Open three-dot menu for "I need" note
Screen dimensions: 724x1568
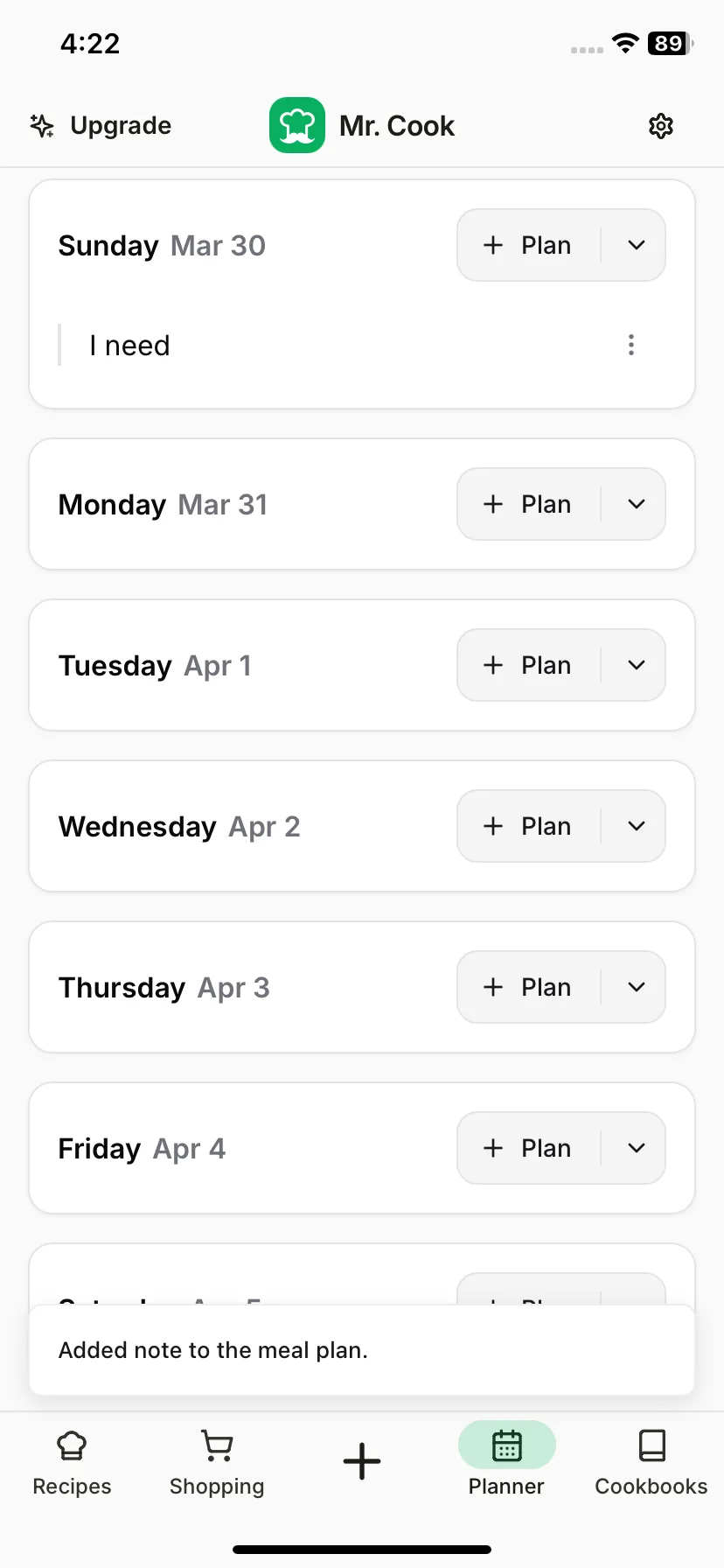(x=631, y=345)
